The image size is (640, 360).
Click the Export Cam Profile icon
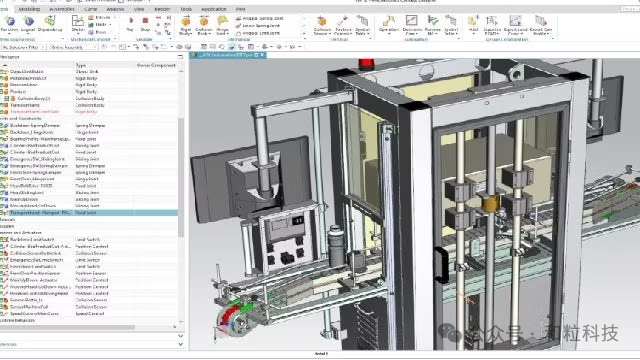541,25
